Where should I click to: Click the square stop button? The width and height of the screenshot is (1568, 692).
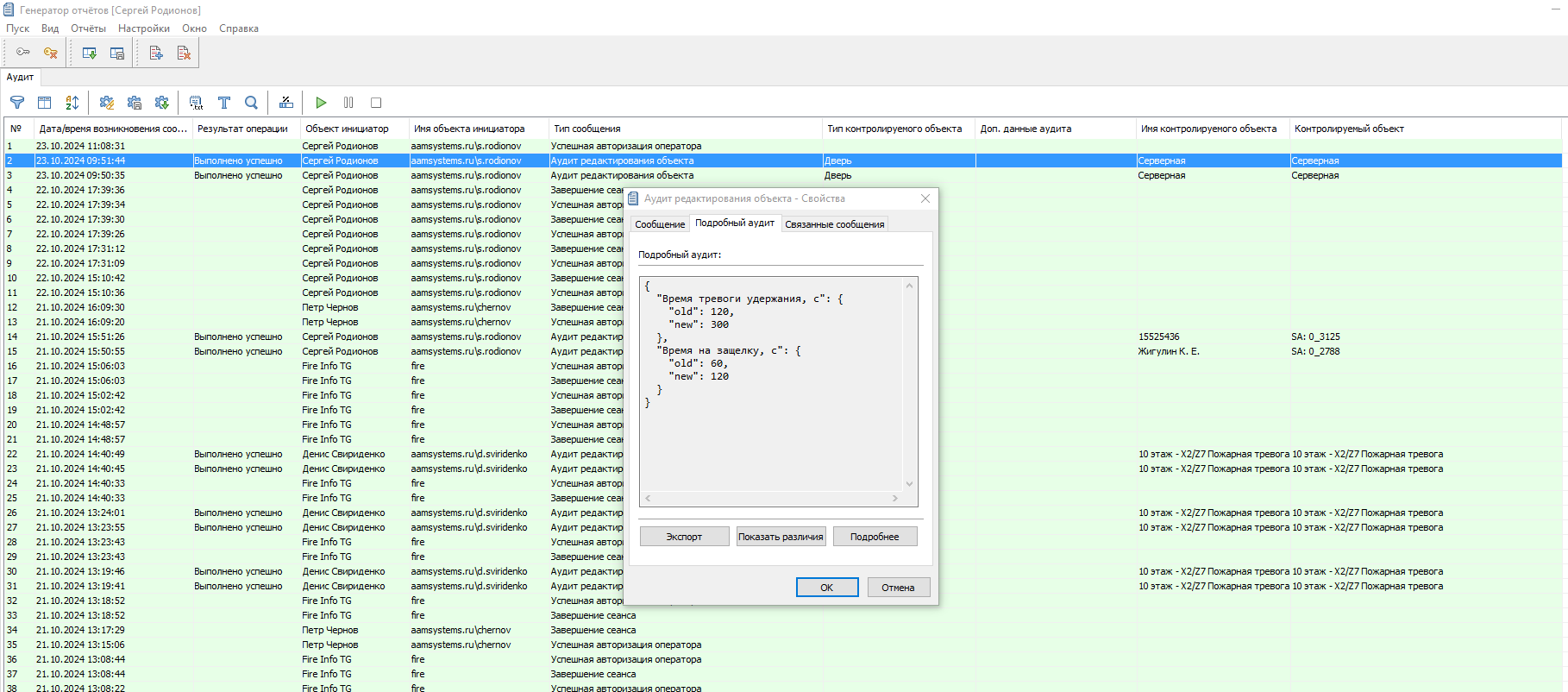click(x=376, y=103)
